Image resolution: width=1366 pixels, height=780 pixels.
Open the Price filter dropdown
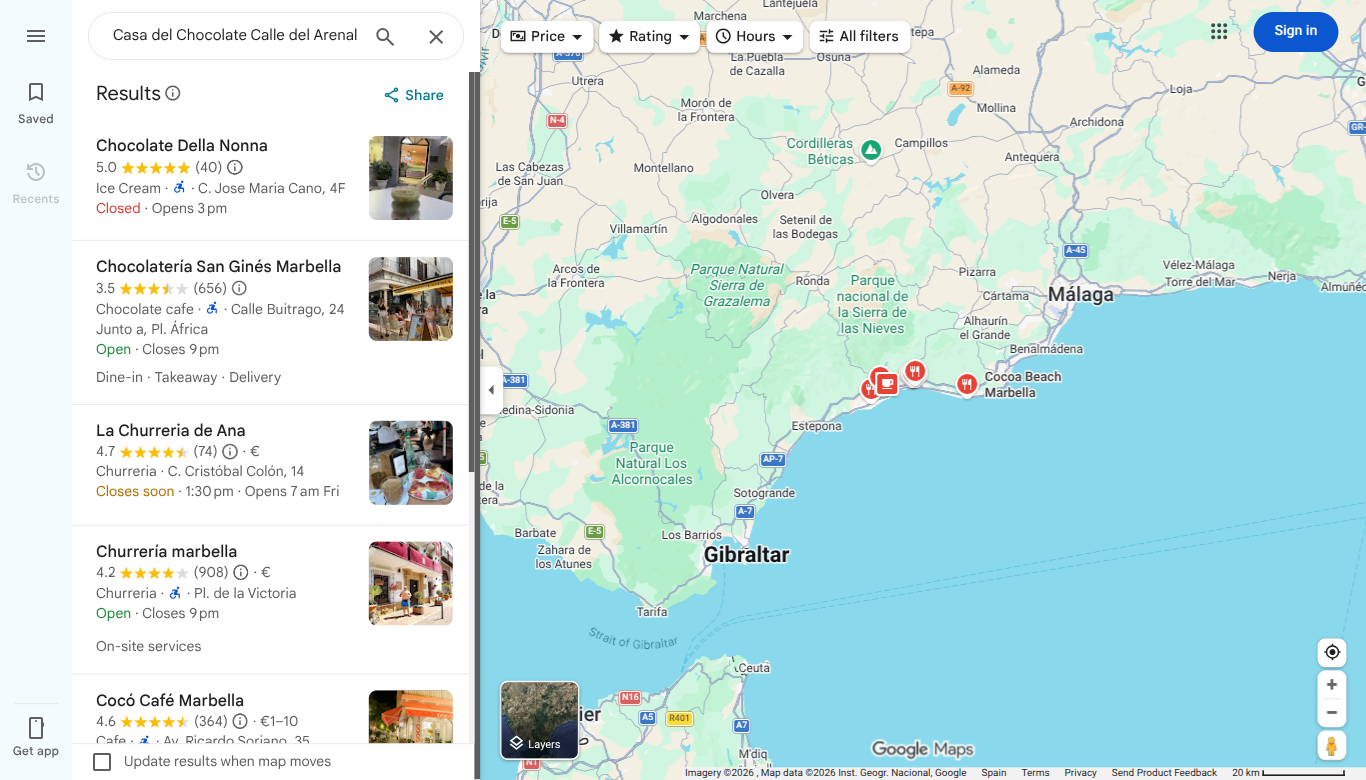[547, 36]
